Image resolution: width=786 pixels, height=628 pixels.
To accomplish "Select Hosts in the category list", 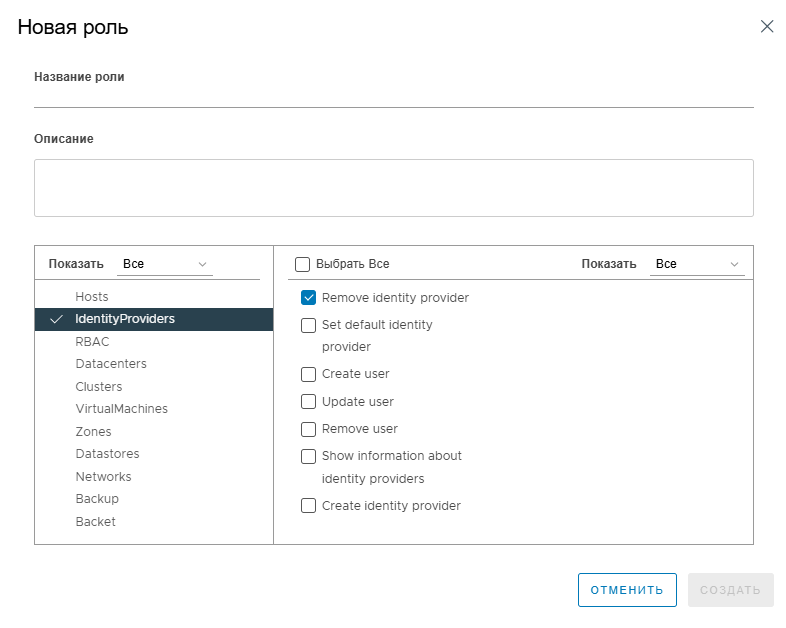I will (154, 297).
